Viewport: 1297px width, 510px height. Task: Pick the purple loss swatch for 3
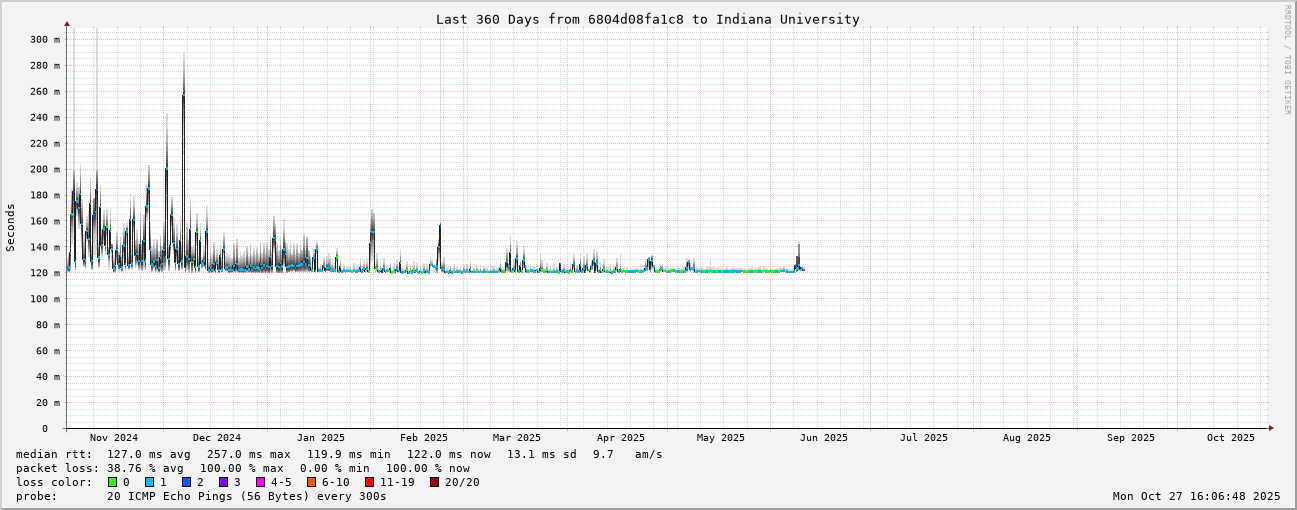(x=224, y=482)
